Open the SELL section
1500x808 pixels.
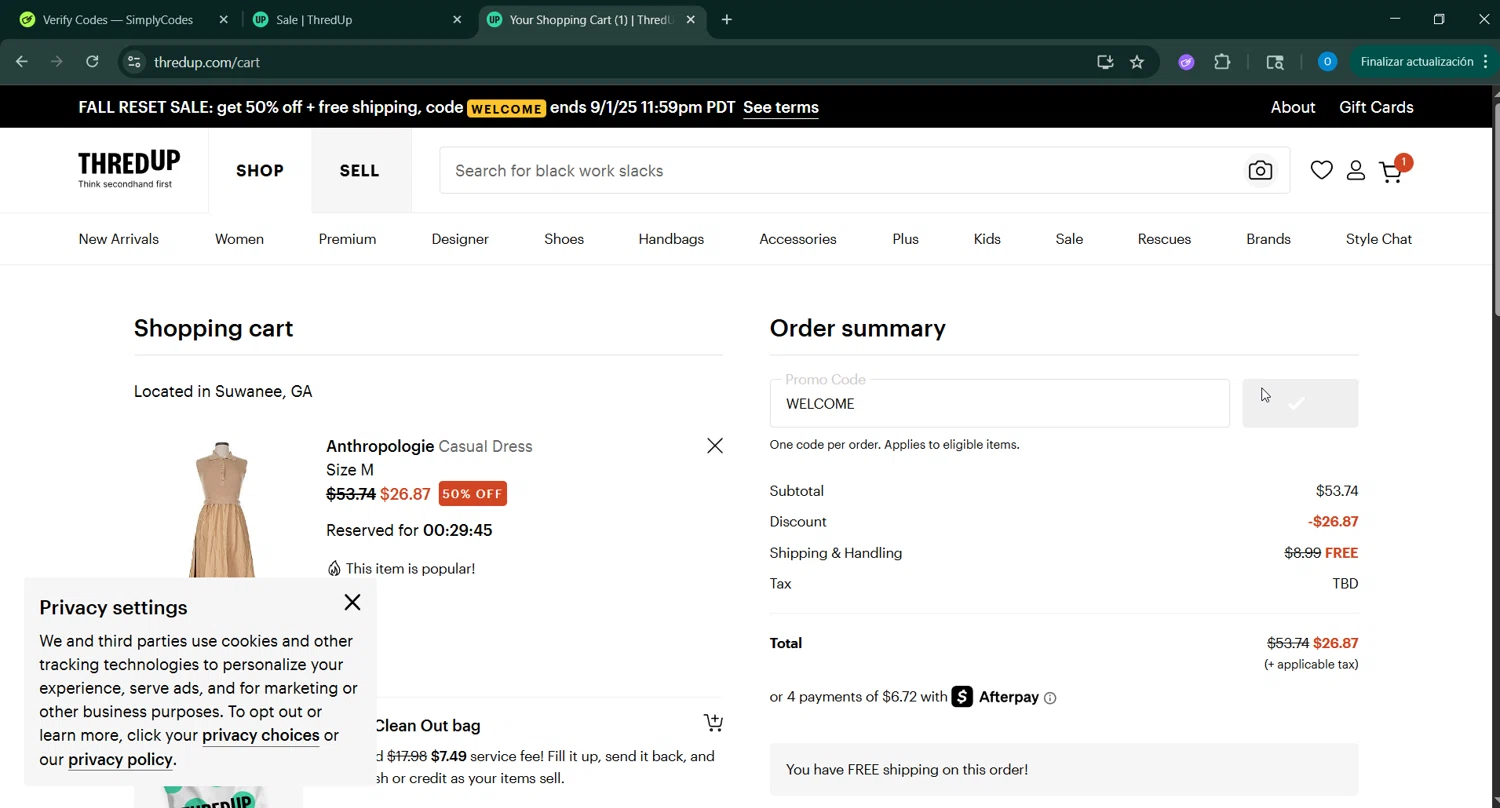pyautogui.click(x=360, y=171)
